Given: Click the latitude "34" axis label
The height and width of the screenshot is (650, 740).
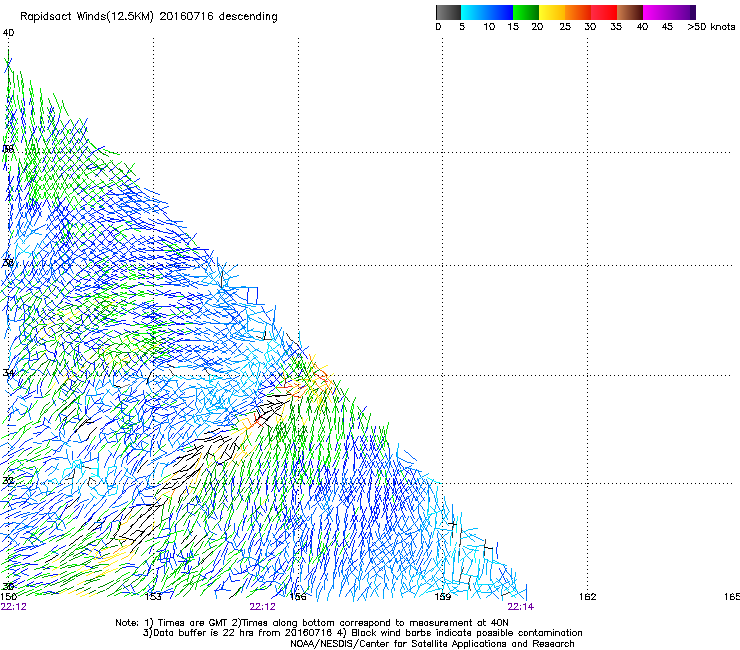Looking at the screenshot, I should pos(8,373).
